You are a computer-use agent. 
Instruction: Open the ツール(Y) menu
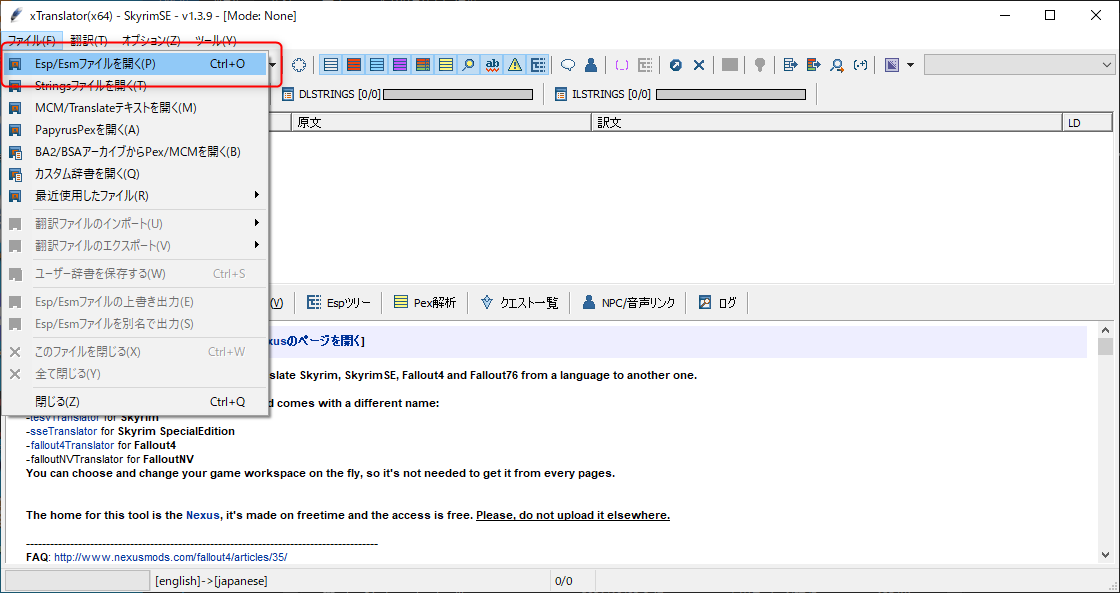pyautogui.click(x=216, y=41)
